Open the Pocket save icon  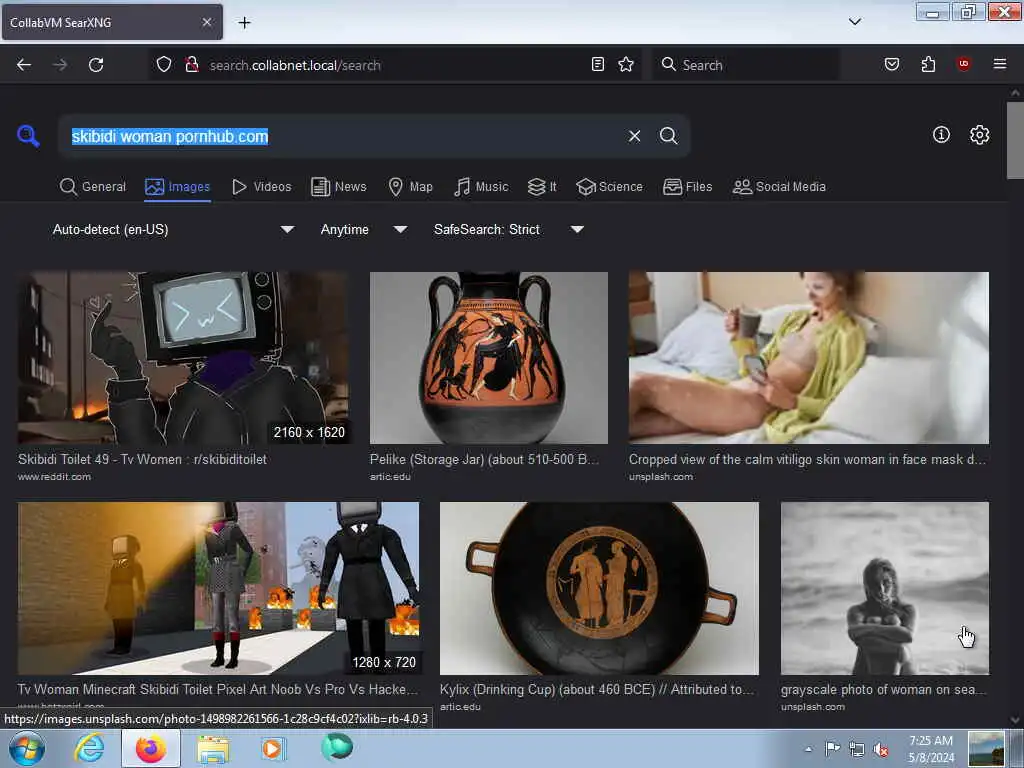pyautogui.click(x=892, y=64)
